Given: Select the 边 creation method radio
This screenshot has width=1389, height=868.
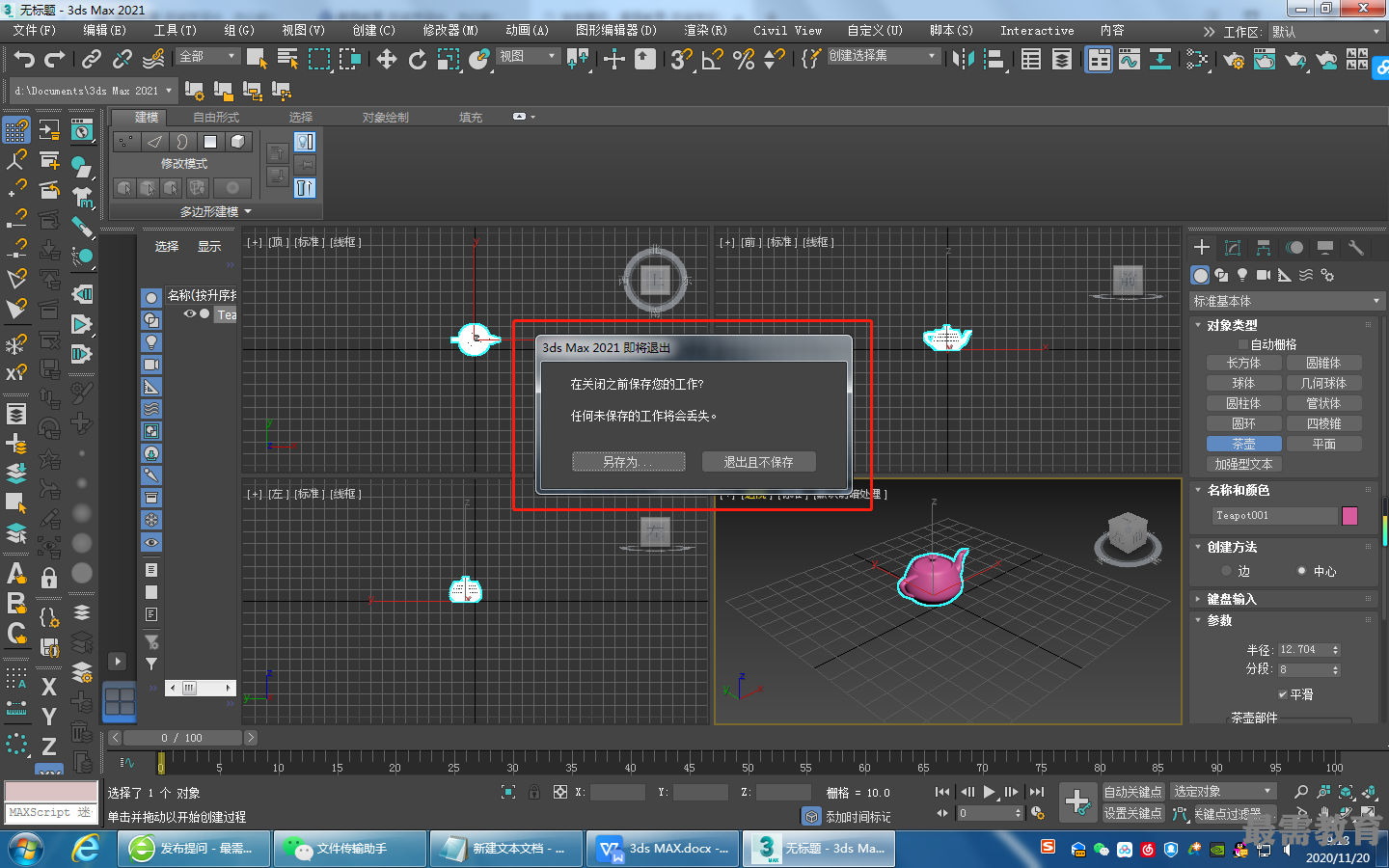Looking at the screenshot, I should tap(1227, 571).
